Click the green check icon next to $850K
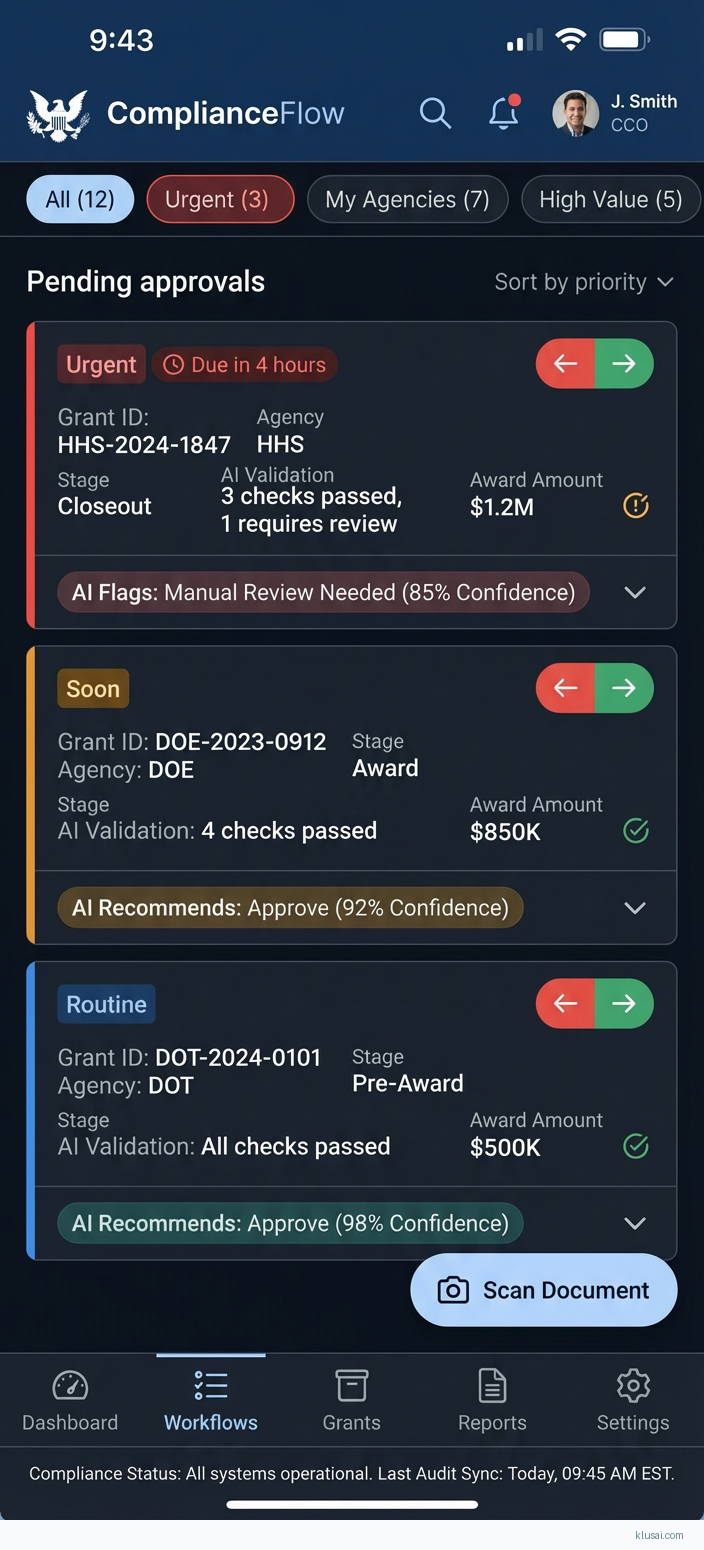704x1550 pixels. pos(635,831)
